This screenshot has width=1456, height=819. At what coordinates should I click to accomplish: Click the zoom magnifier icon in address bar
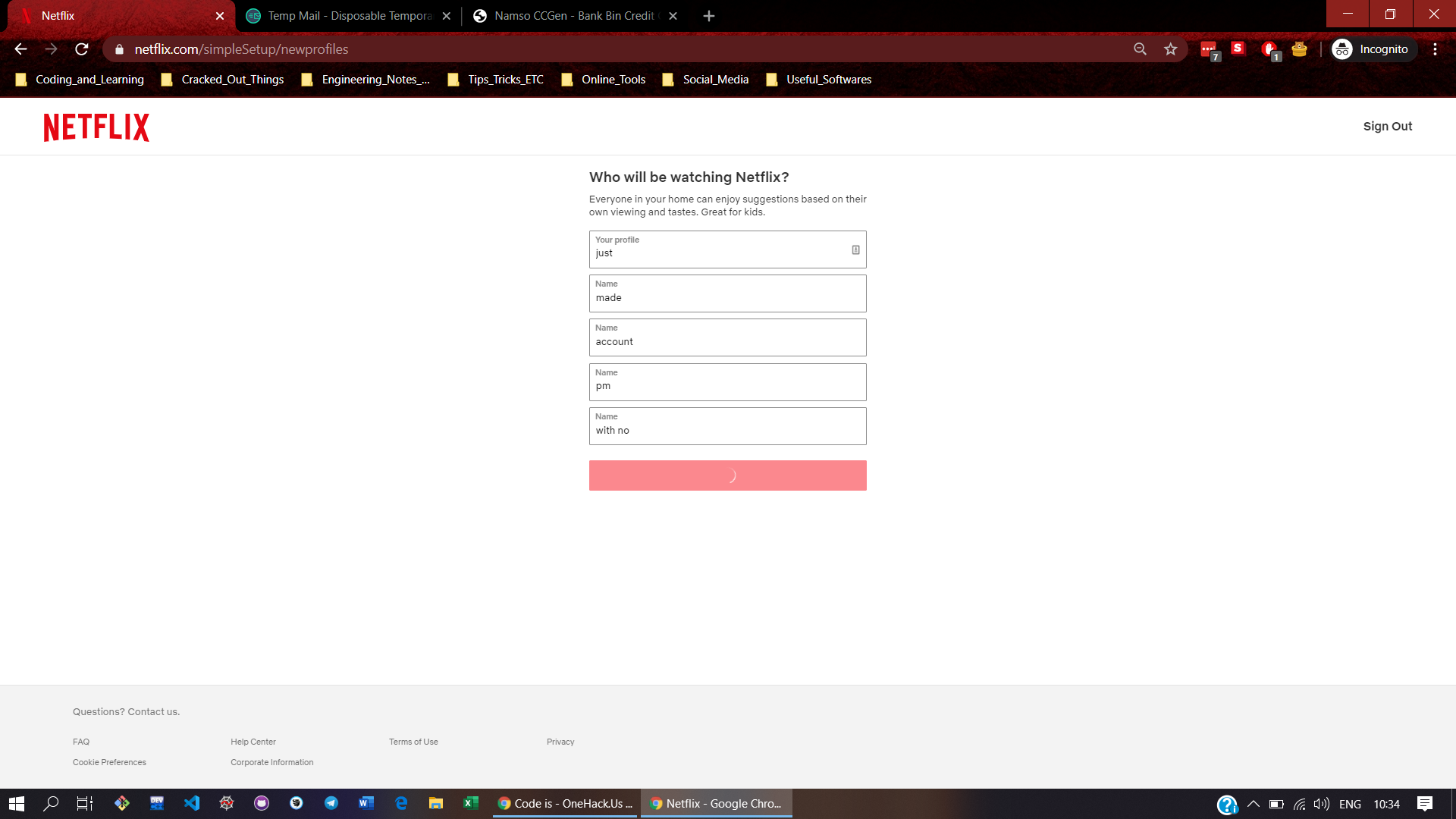1140,49
